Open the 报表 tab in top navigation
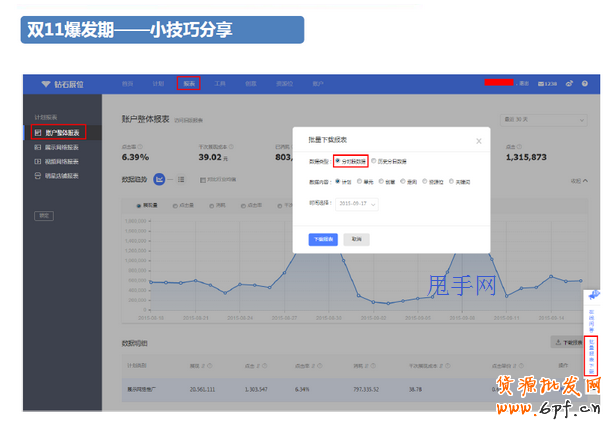 coord(188,84)
